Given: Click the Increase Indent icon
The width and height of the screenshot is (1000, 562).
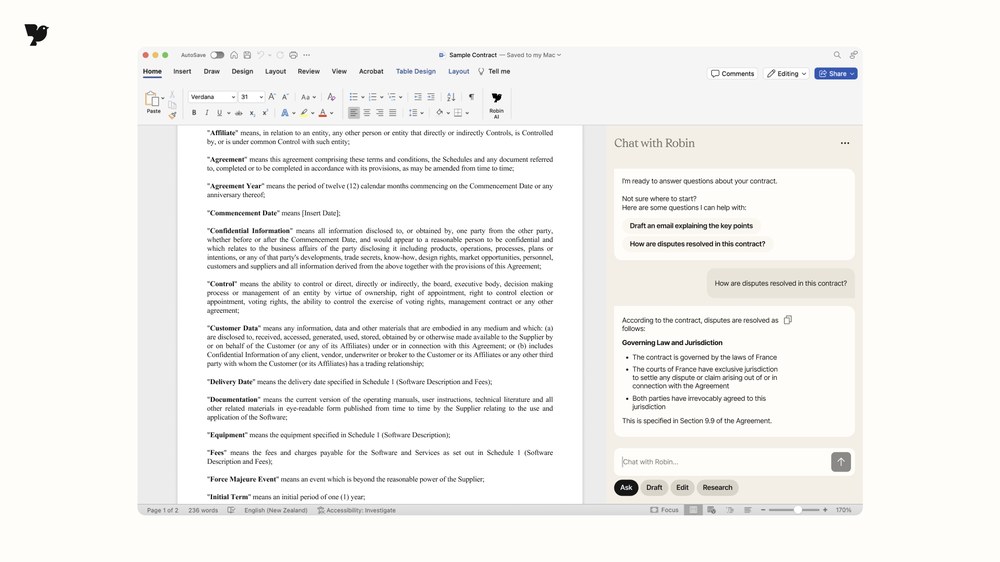Looking at the screenshot, I should (x=431, y=97).
